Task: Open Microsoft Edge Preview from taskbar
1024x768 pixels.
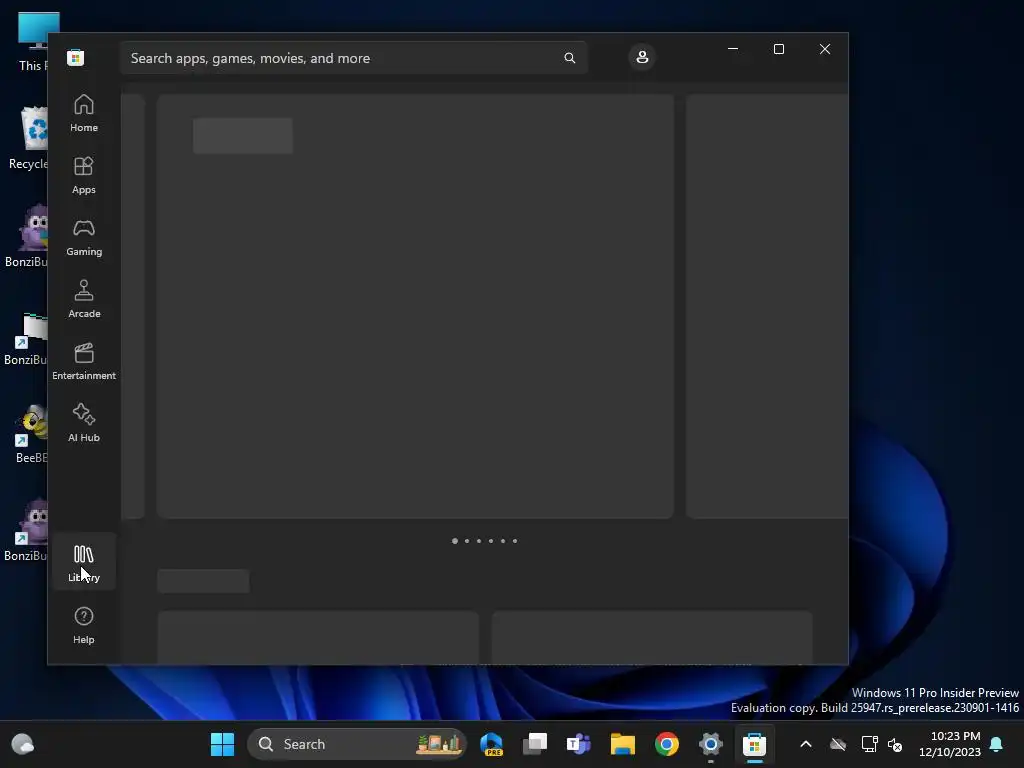Action: pos(491,744)
